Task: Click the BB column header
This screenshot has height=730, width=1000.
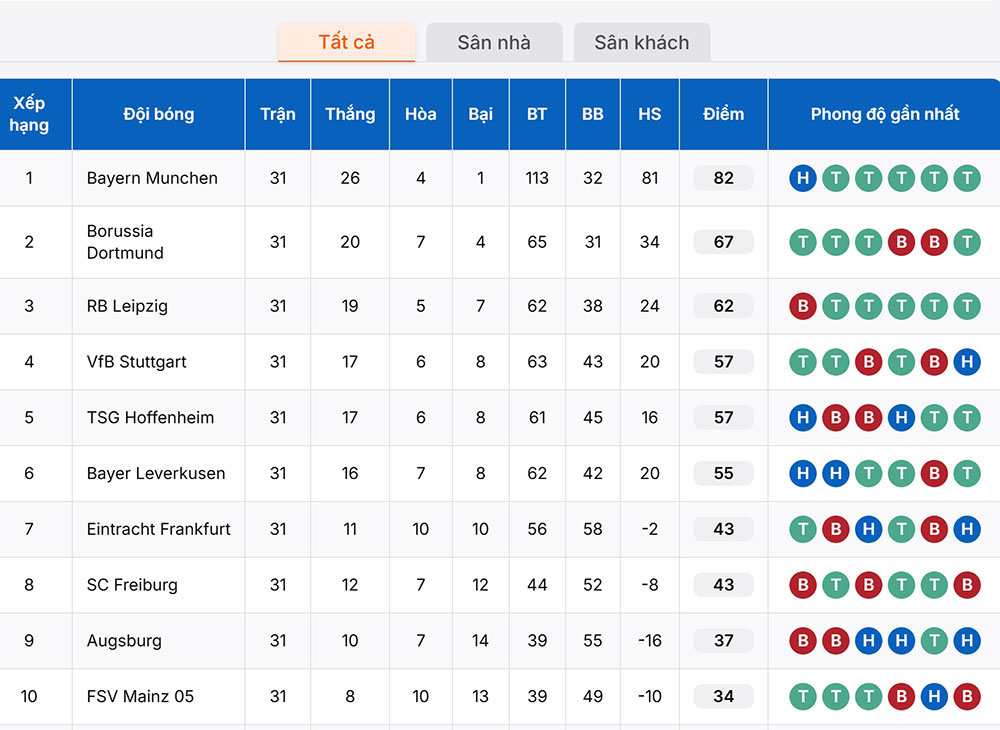Action: [592, 114]
